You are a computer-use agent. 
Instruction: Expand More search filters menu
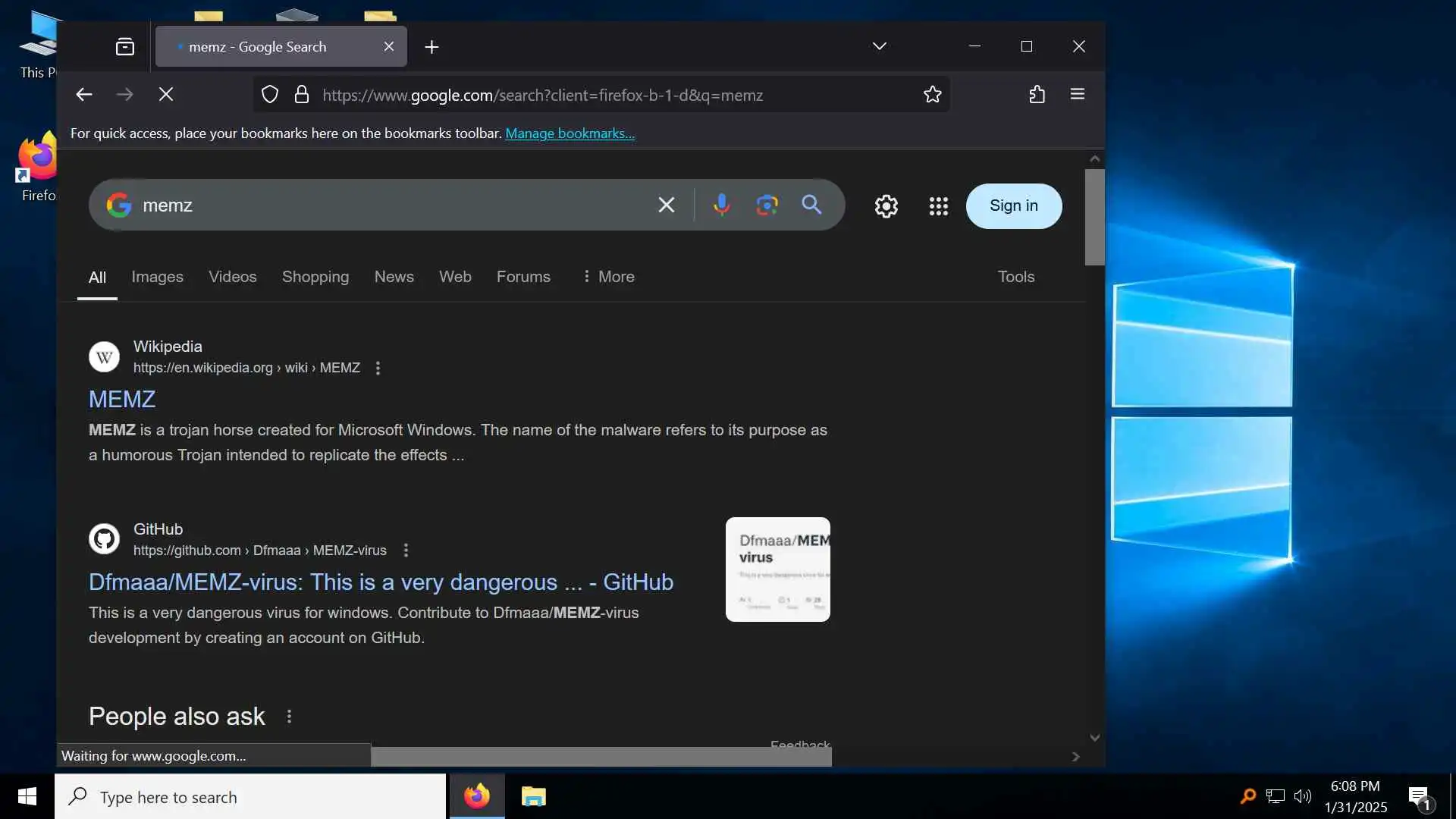click(608, 277)
